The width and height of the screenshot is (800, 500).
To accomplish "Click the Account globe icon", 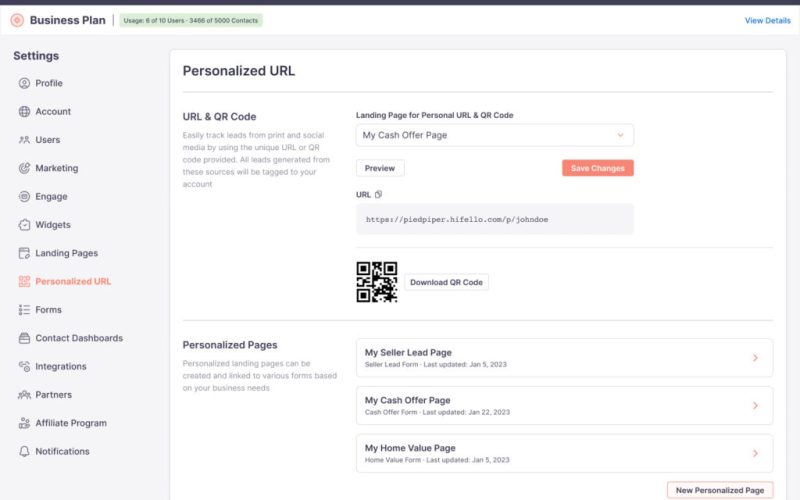I will (24, 112).
